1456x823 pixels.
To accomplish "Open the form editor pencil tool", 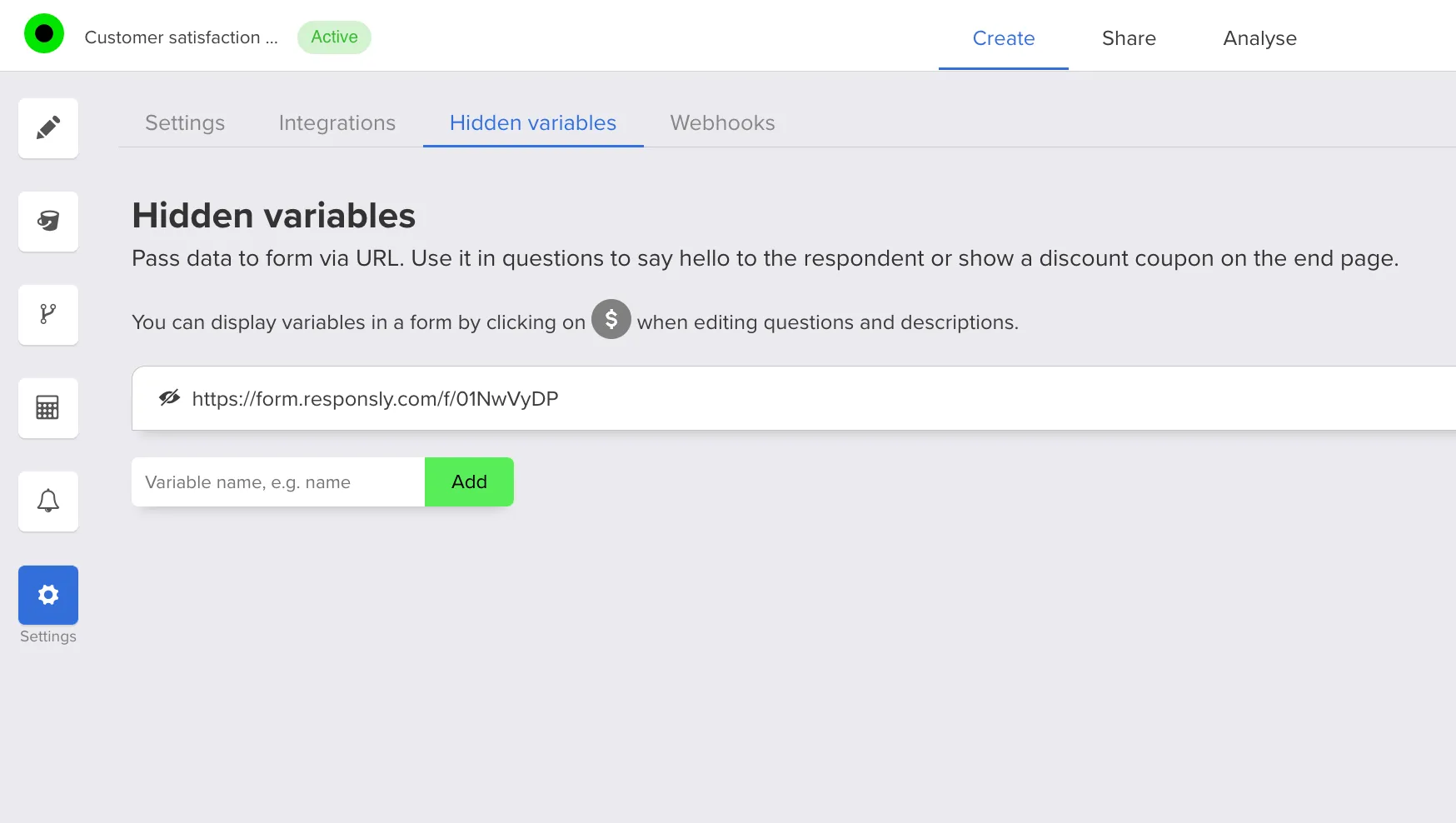I will click(x=47, y=127).
